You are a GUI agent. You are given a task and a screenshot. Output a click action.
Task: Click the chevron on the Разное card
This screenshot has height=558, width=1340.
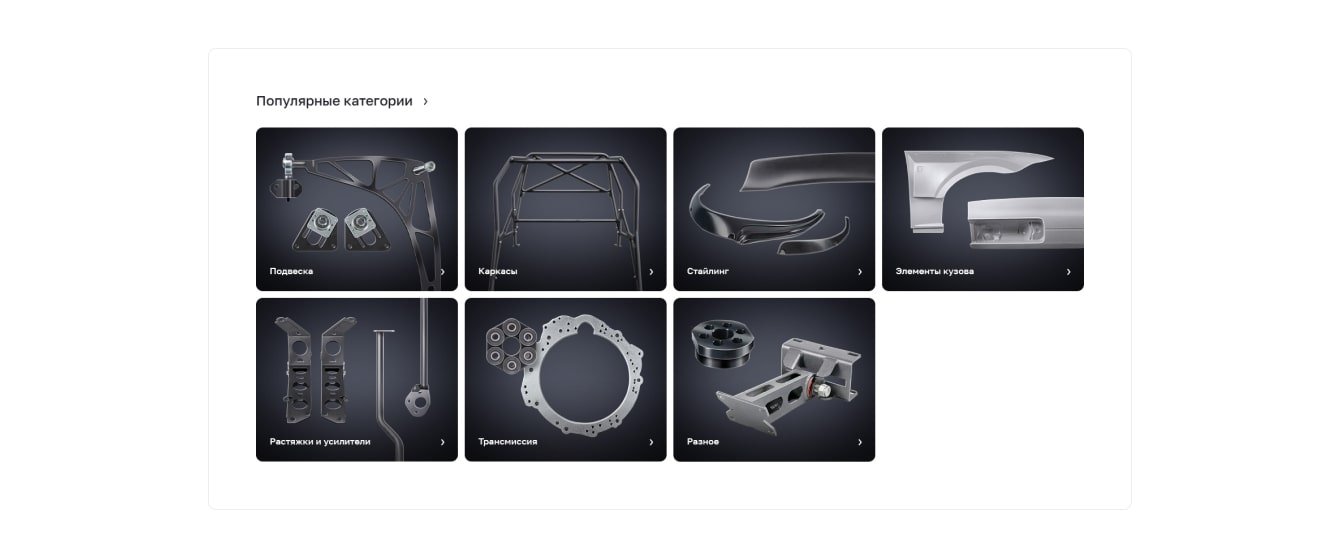(x=860, y=442)
